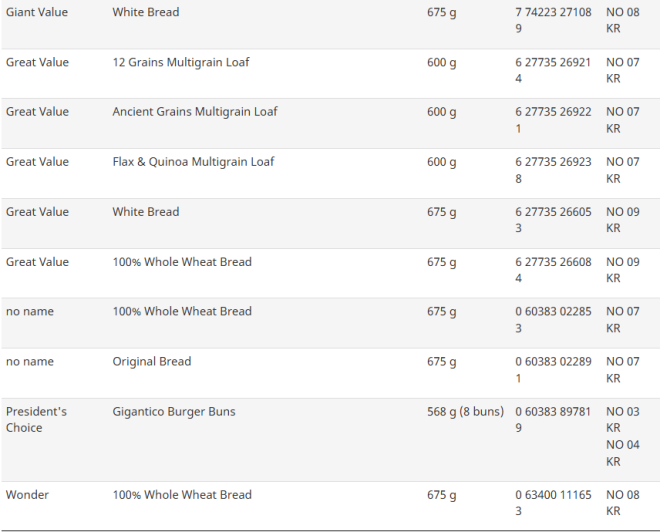
Task: Click the Wonder brand cell
Action: click(x=27, y=495)
